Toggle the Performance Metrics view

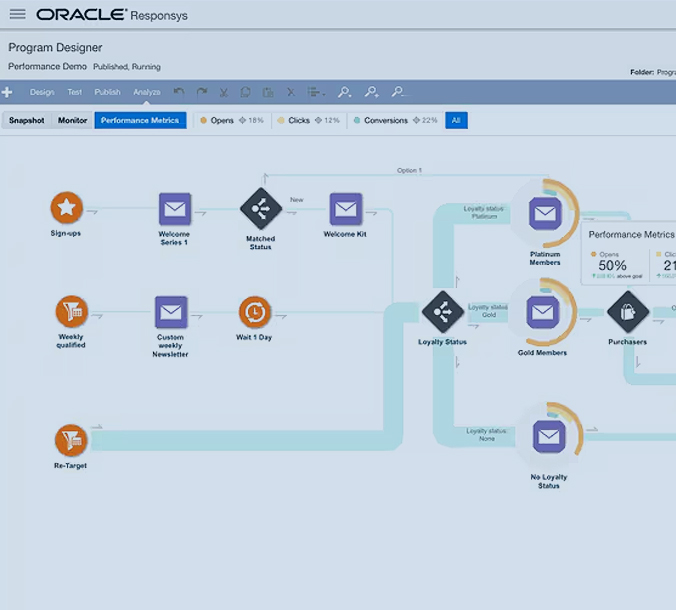(140, 120)
